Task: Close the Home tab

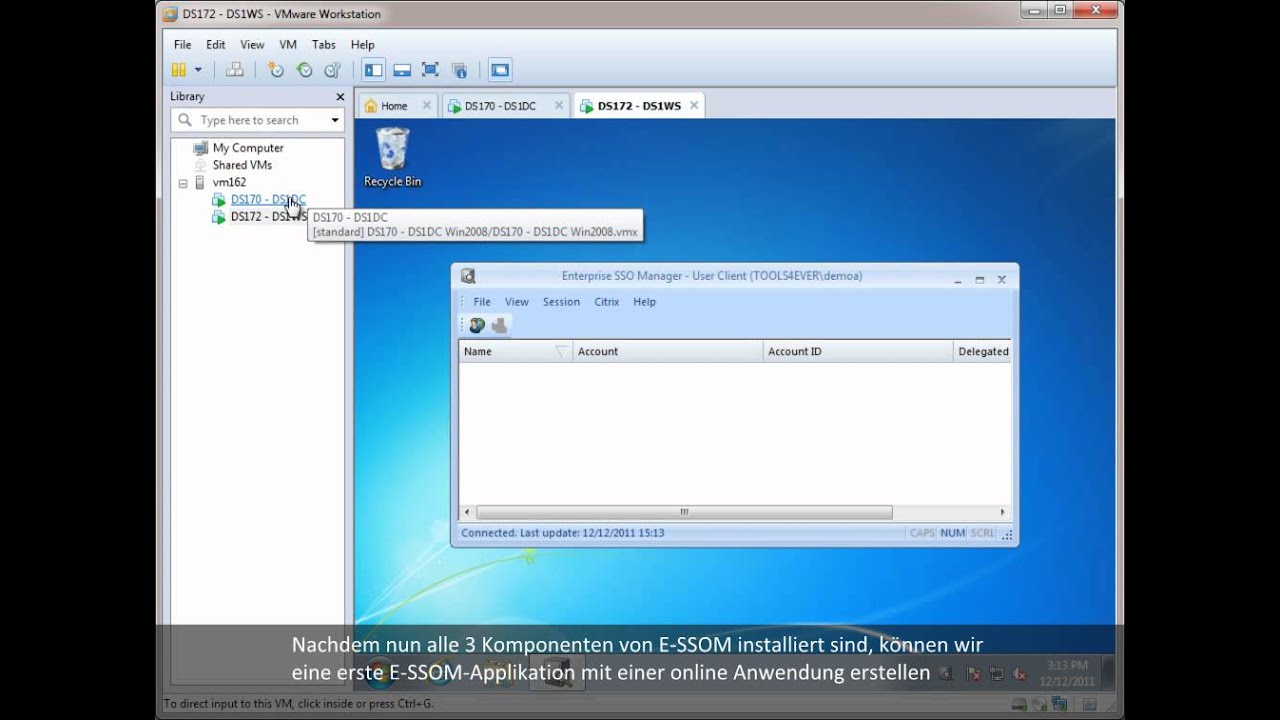Action: (426, 105)
